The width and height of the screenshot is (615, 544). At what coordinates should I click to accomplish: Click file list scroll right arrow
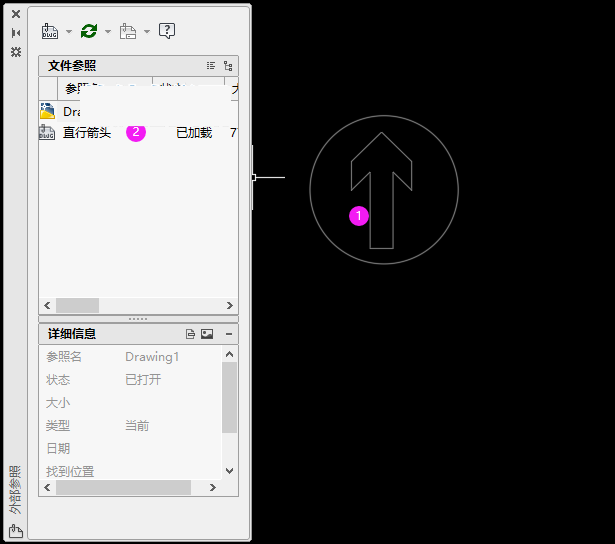point(230,306)
